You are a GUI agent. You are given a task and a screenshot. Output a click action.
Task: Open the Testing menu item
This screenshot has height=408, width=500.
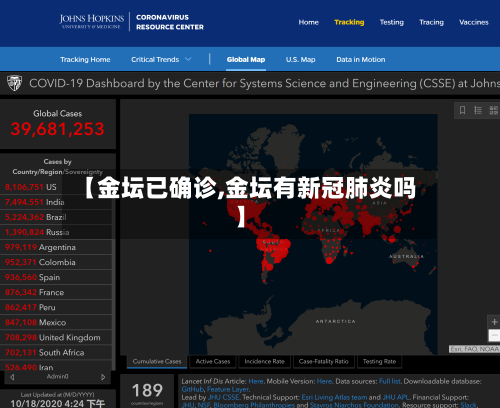click(392, 22)
